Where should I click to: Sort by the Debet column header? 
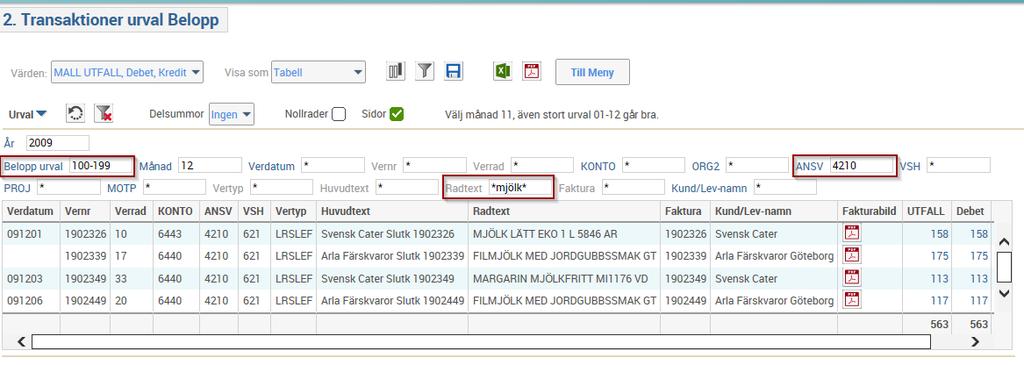pyautogui.click(x=972, y=211)
